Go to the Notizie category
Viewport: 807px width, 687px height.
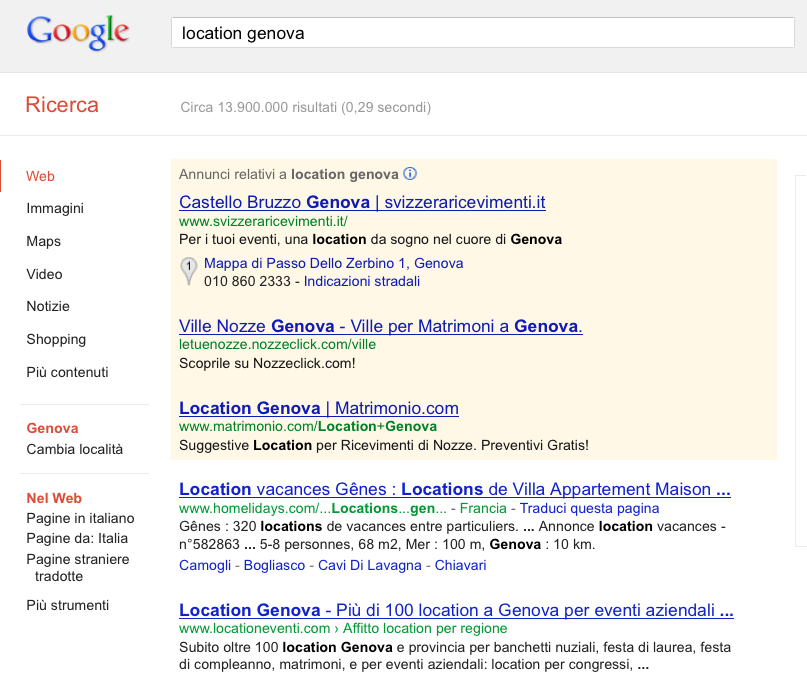48,306
